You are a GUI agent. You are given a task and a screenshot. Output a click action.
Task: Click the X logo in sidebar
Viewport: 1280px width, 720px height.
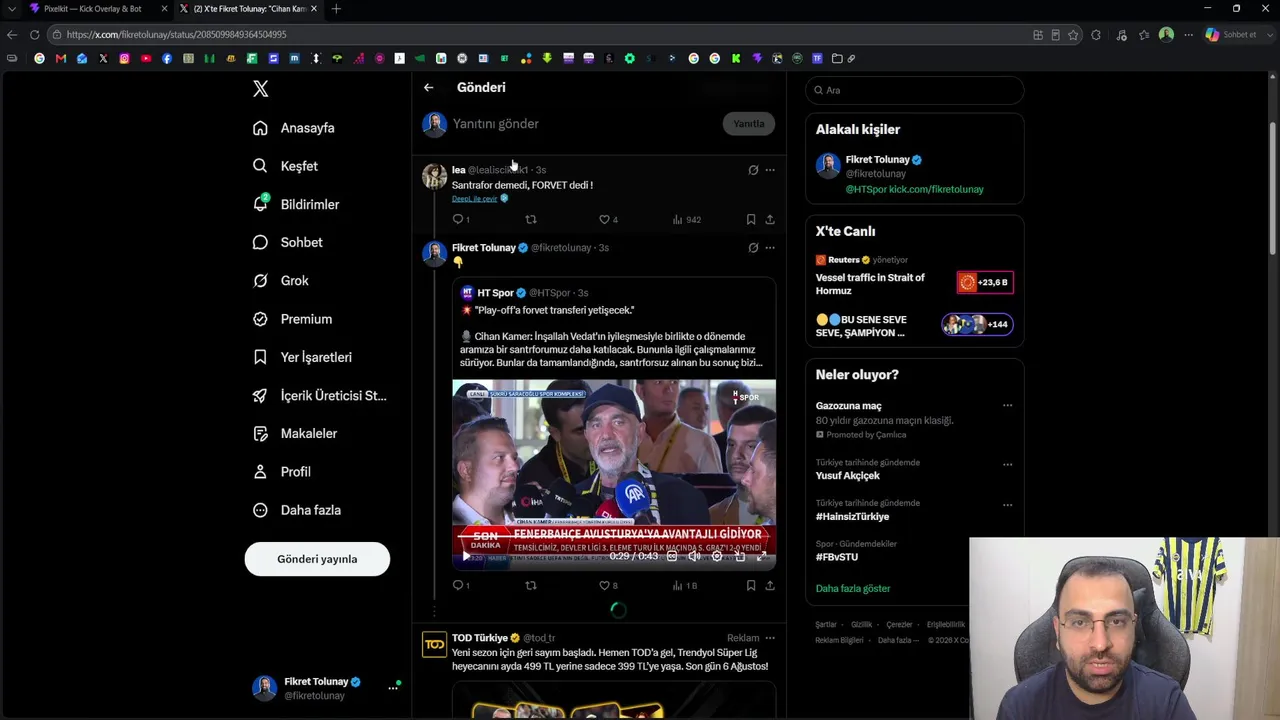[x=261, y=89]
